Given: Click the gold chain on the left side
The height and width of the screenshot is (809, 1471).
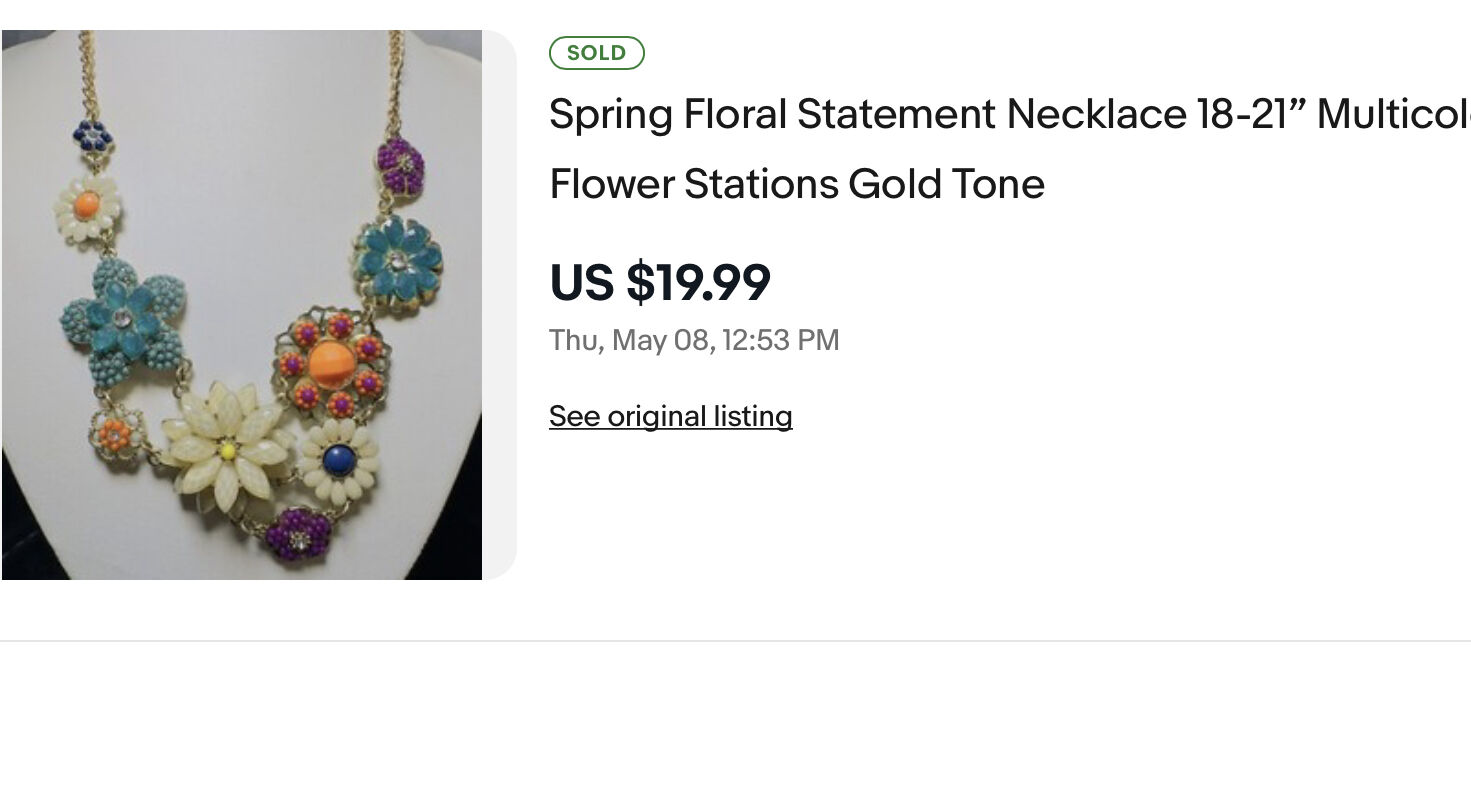Looking at the screenshot, I should [88, 75].
